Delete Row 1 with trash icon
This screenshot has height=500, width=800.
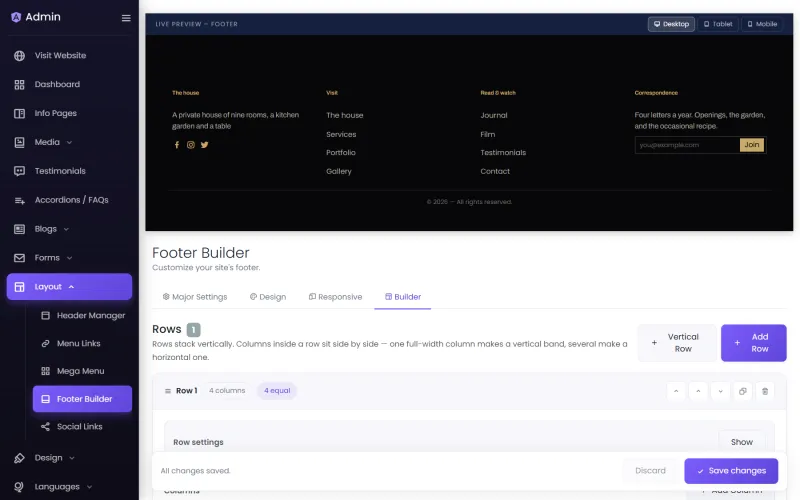765,391
